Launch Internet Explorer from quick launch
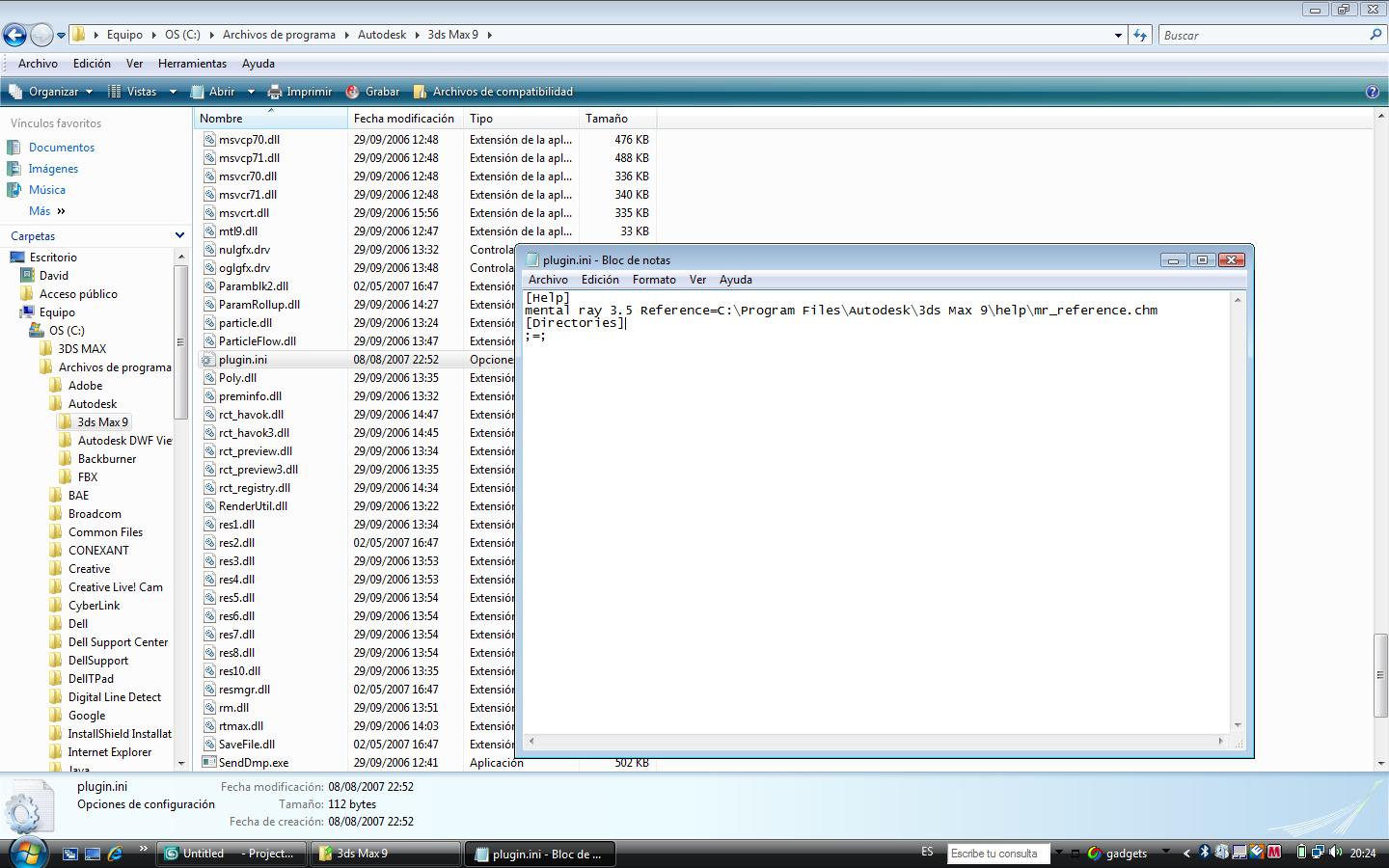Screen dimensions: 1389x868 click(115, 854)
